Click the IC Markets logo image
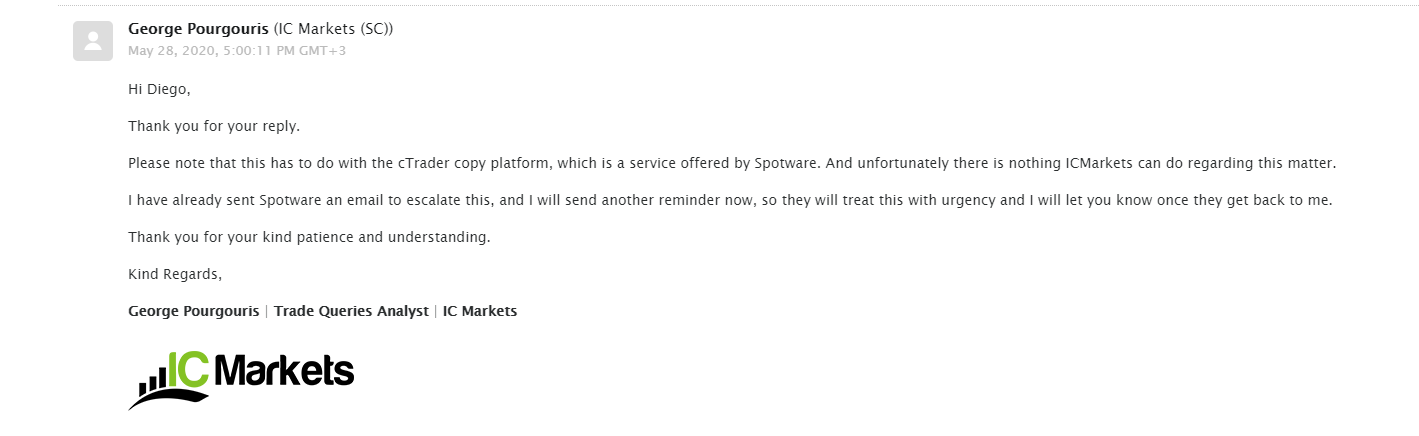Image resolution: width=1419 pixels, height=436 pixels. click(x=241, y=380)
